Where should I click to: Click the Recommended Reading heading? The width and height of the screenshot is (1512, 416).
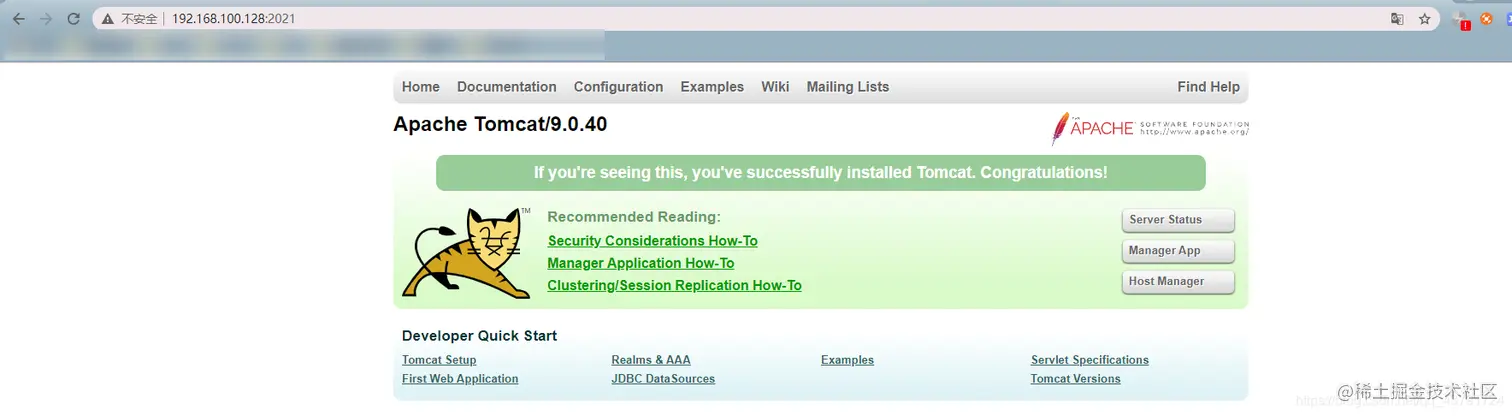point(634,217)
